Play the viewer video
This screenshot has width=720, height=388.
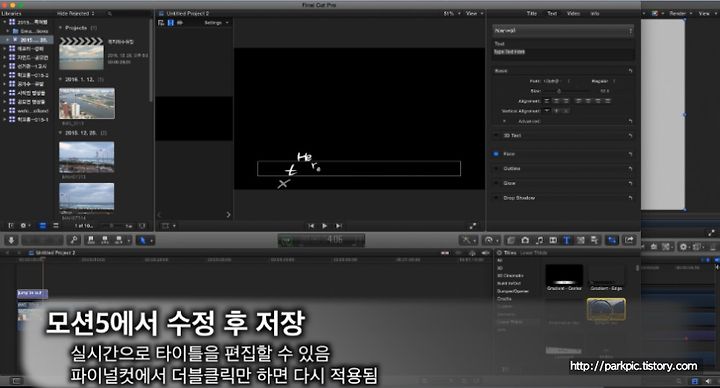tap(325, 226)
